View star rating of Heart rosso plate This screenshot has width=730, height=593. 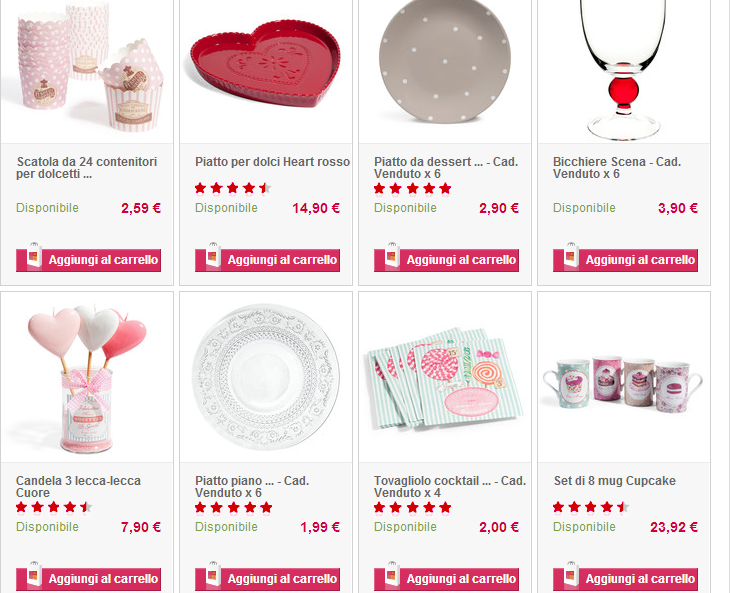tap(233, 189)
